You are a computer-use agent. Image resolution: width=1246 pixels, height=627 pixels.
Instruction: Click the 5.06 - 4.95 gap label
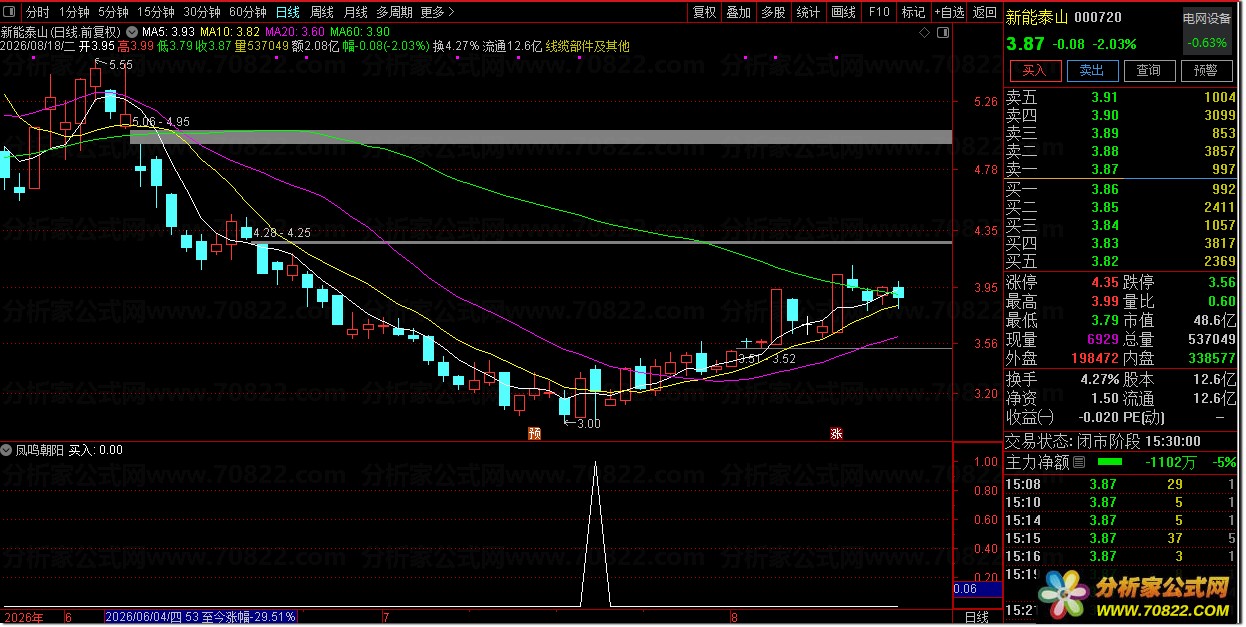(161, 122)
